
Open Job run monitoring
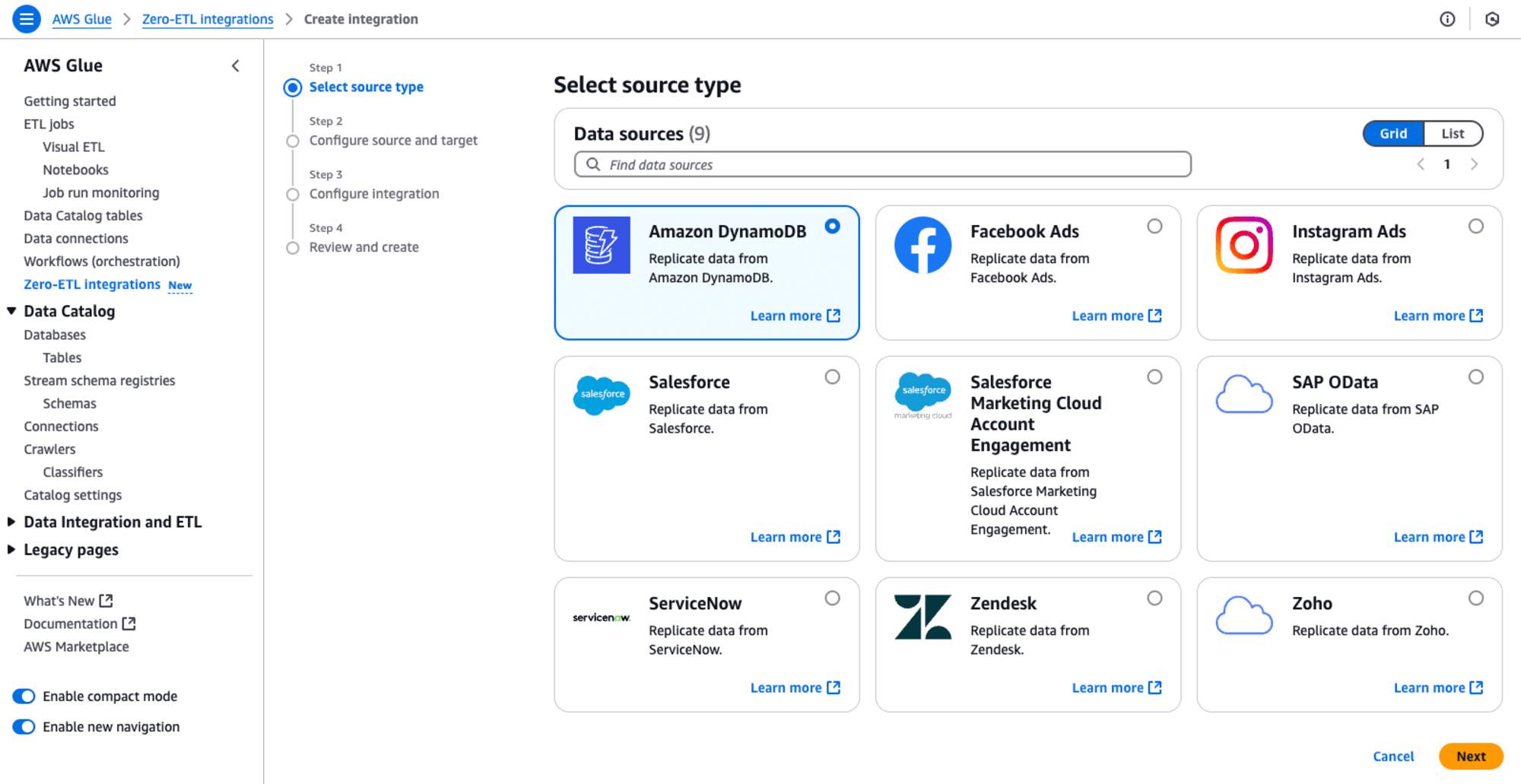click(x=101, y=192)
